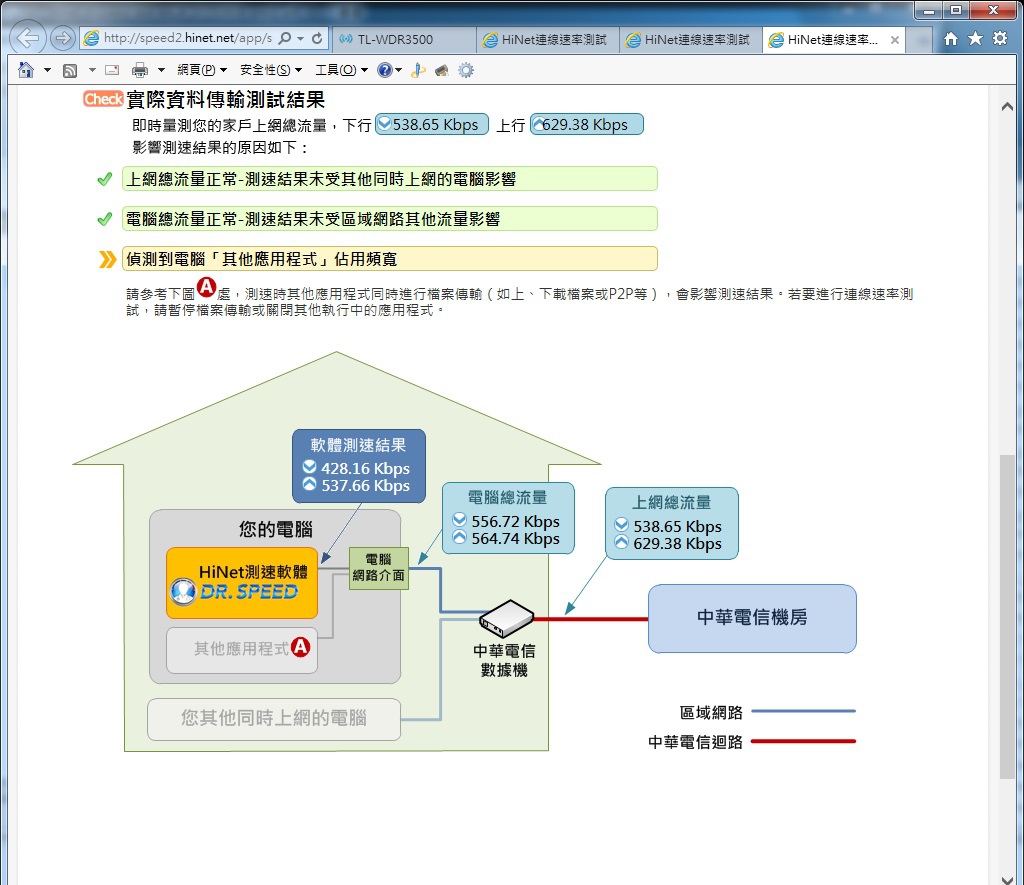The height and width of the screenshot is (885, 1024).
Task: Expand the feeds dropdown arrow
Action: click(x=91, y=70)
